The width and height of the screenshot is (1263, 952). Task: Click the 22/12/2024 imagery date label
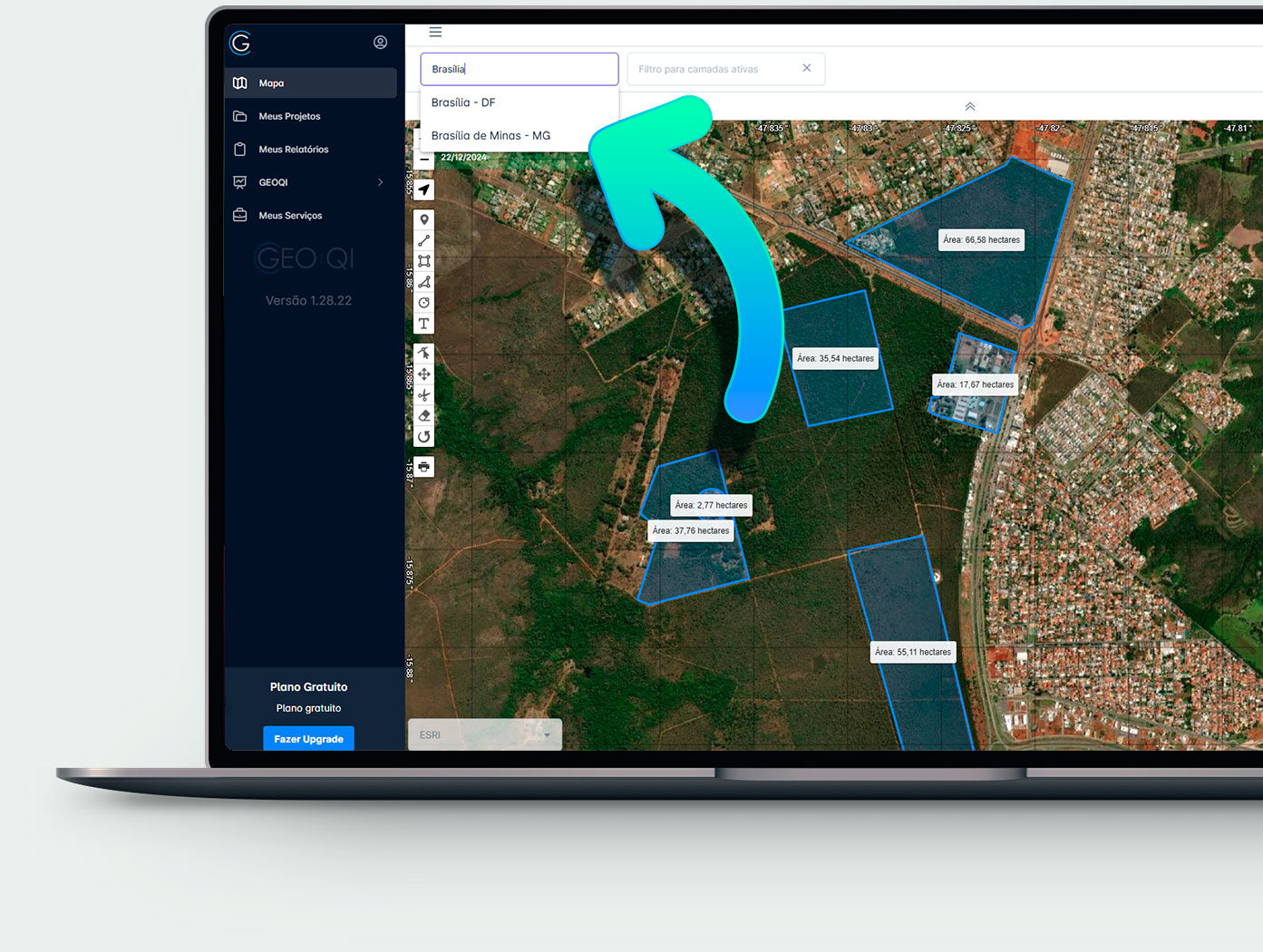click(x=463, y=158)
